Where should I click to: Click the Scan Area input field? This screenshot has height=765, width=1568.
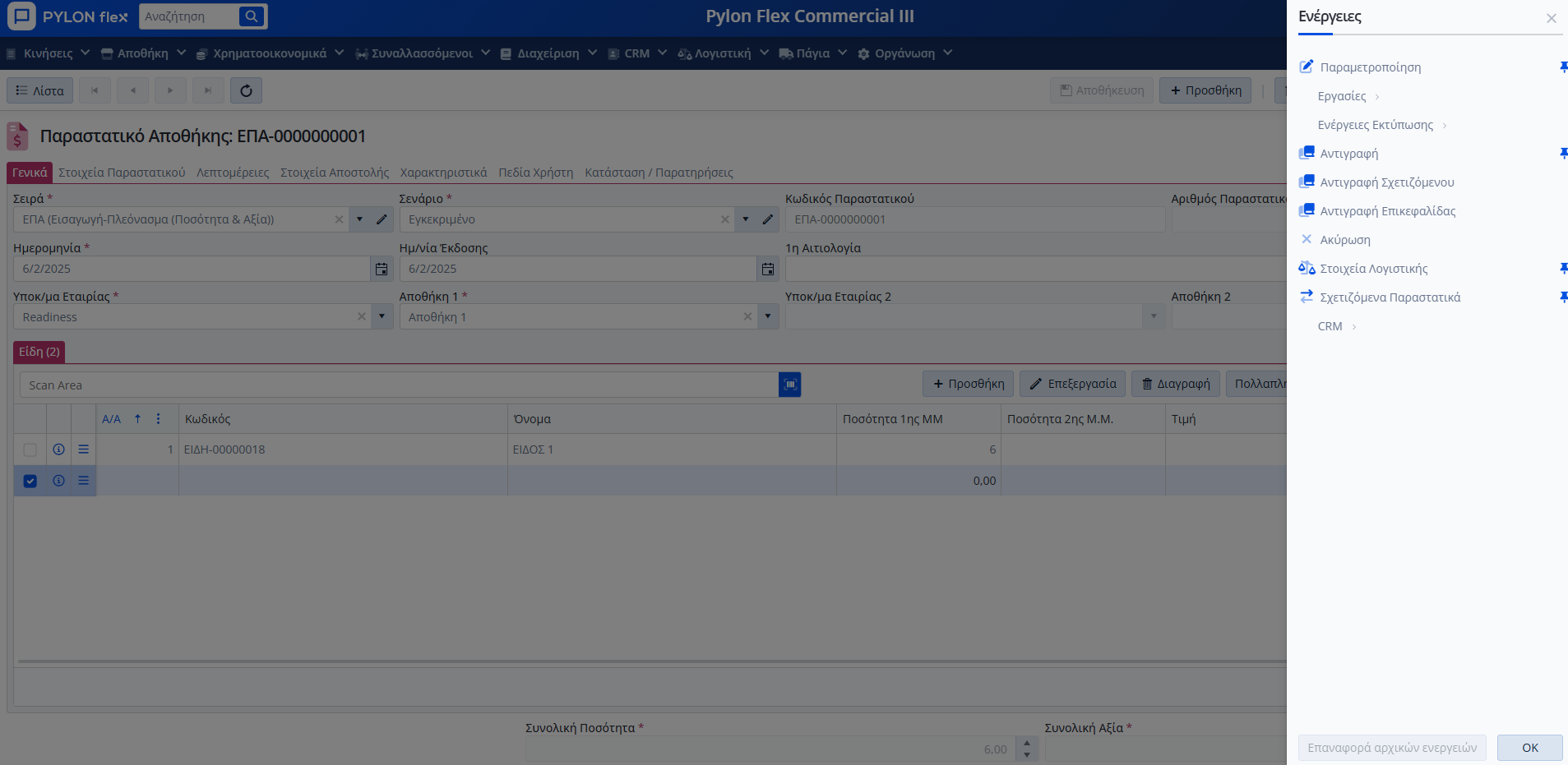(x=399, y=385)
